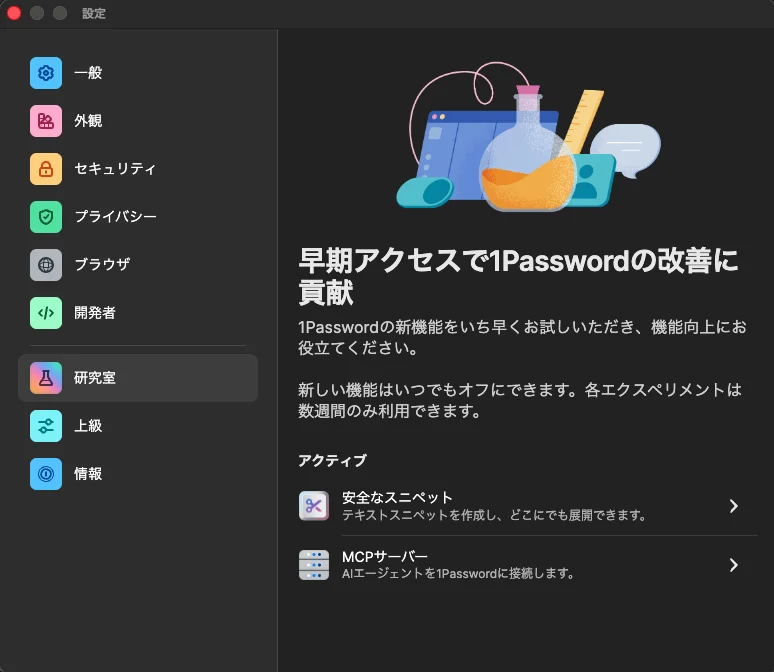Click the 外観 appearance palette icon
This screenshot has width=774, height=672.
pos(46,121)
